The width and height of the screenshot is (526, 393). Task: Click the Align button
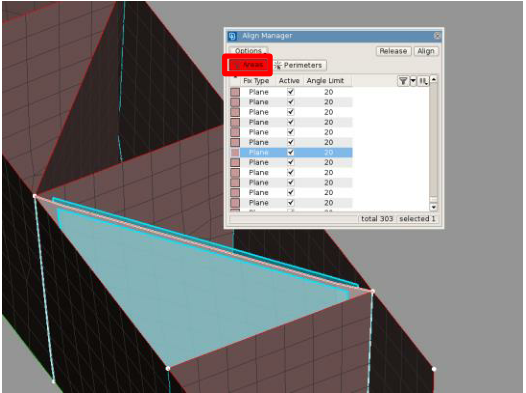[426, 51]
